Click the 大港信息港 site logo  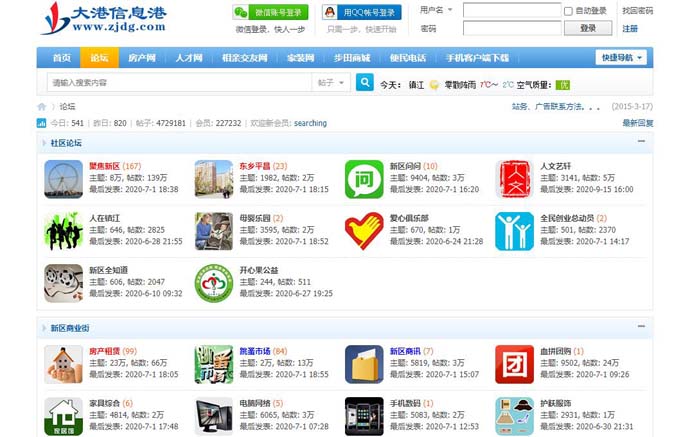(x=103, y=18)
